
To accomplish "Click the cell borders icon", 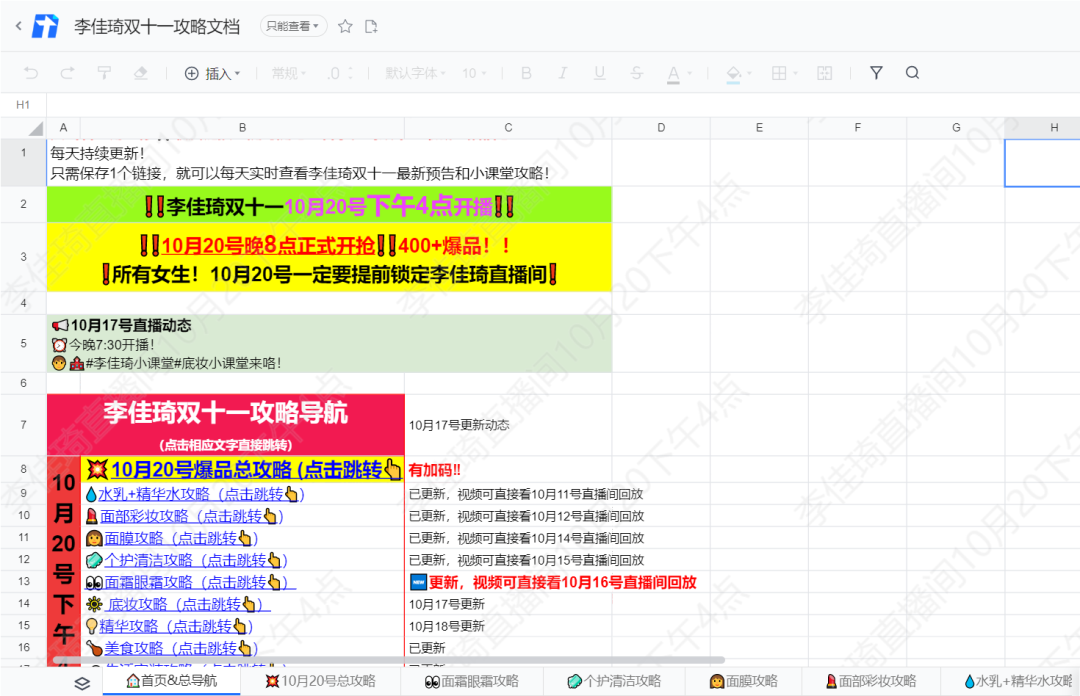I will coord(779,73).
